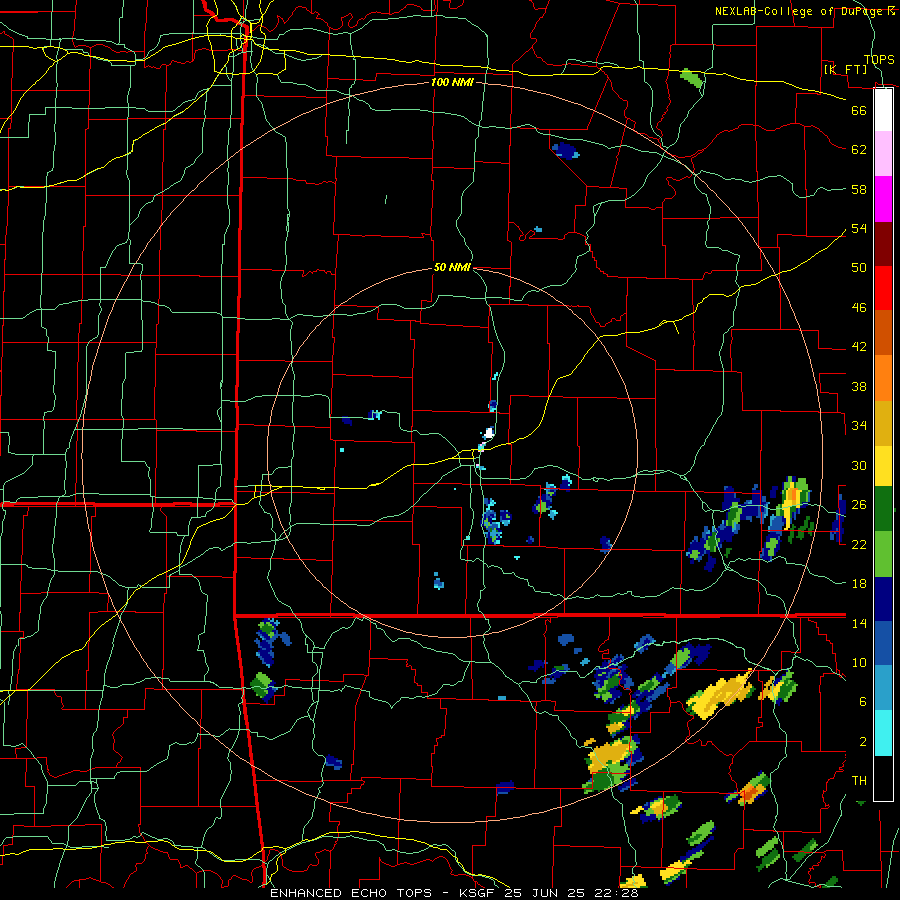Screen dimensions: 900x900
Task: Select the dark green legend swatch
Action: [883, 509]
